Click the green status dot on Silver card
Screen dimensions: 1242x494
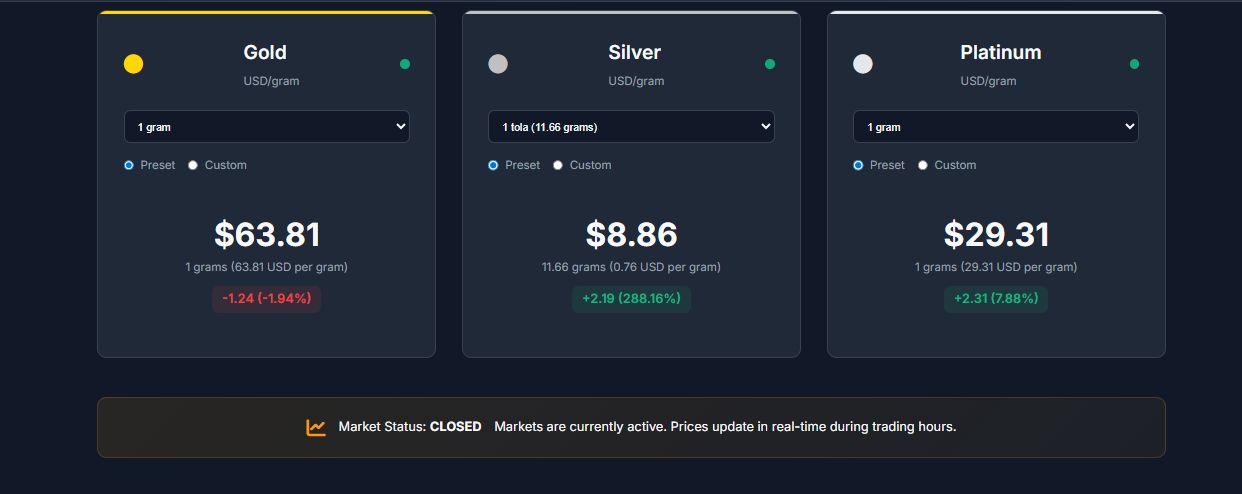pyautogui.click(x=770, y=64)
